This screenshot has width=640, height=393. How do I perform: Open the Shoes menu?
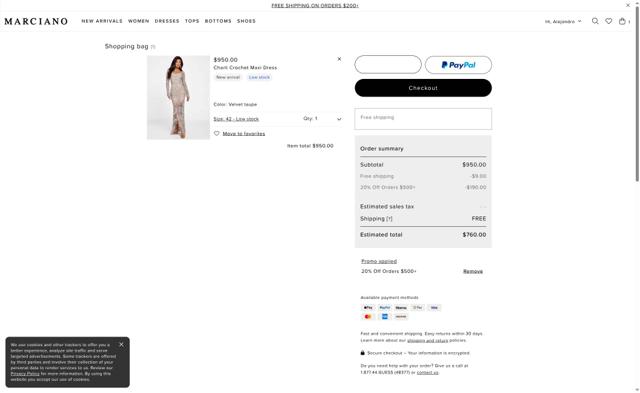pyautogui.click(x=247, y=21)
